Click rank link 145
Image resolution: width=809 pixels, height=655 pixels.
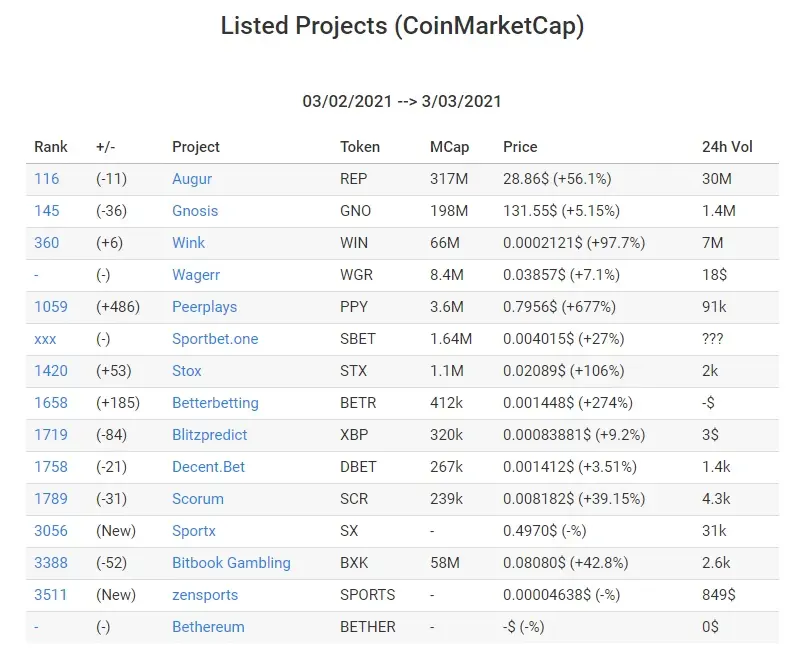pos(46,211)
